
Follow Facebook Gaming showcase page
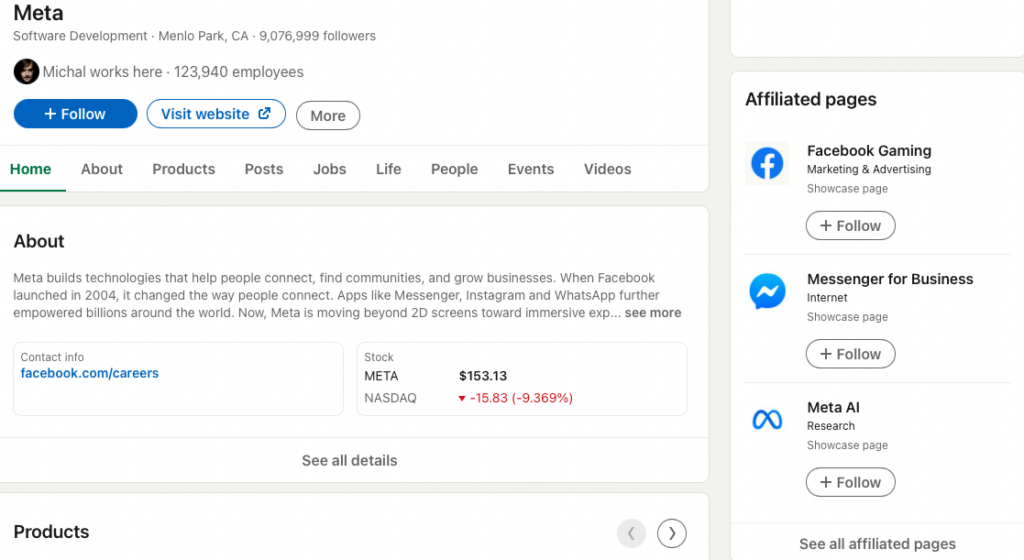click(x=850, y=226)
